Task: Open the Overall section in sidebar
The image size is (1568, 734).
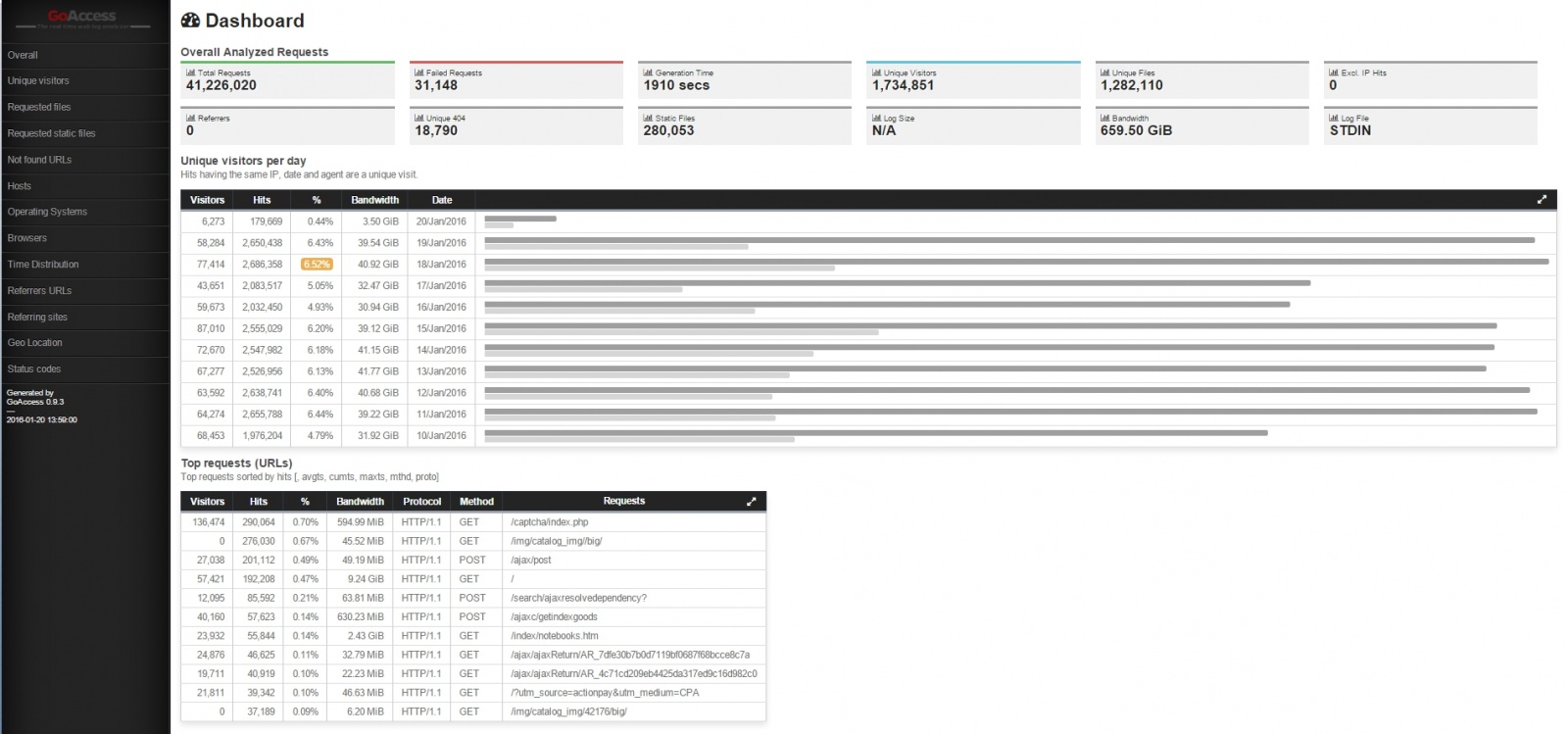Action: coord(85,55)
